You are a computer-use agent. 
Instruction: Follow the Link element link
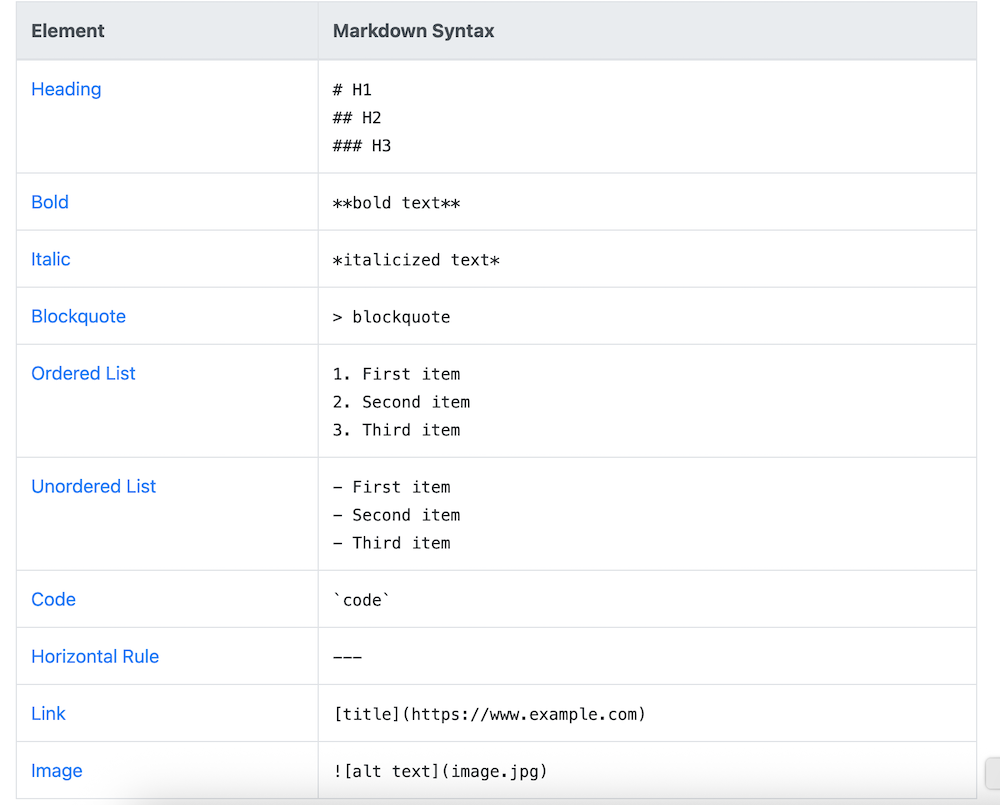(48, 713)
